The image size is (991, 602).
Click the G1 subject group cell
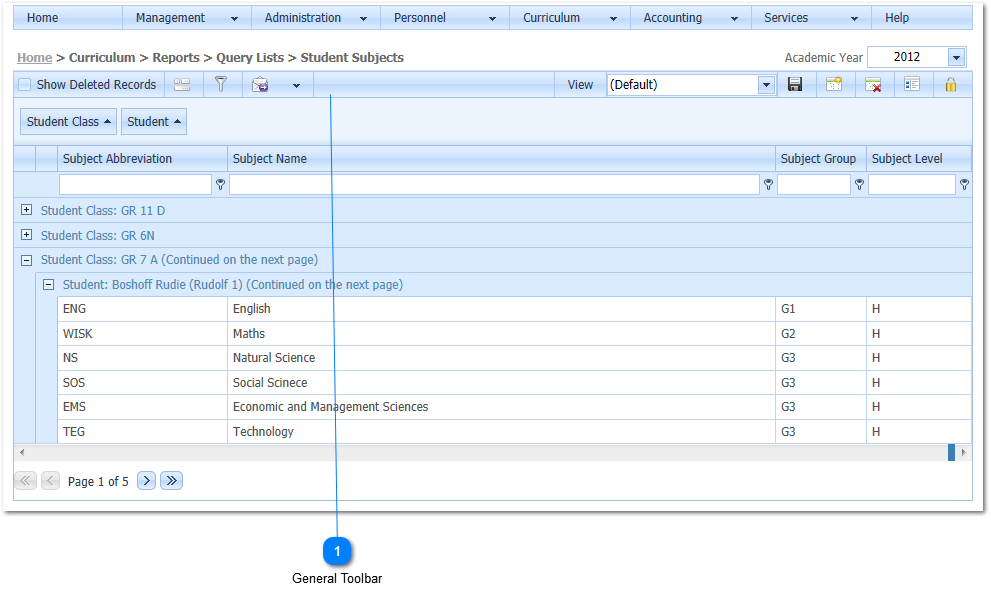point(820,309)
